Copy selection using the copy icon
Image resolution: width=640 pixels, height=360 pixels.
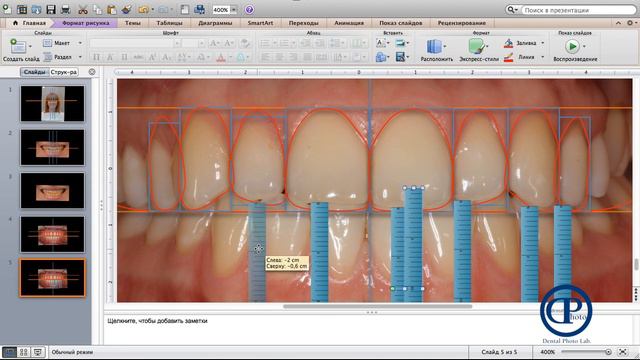click(x=97, y=9)
